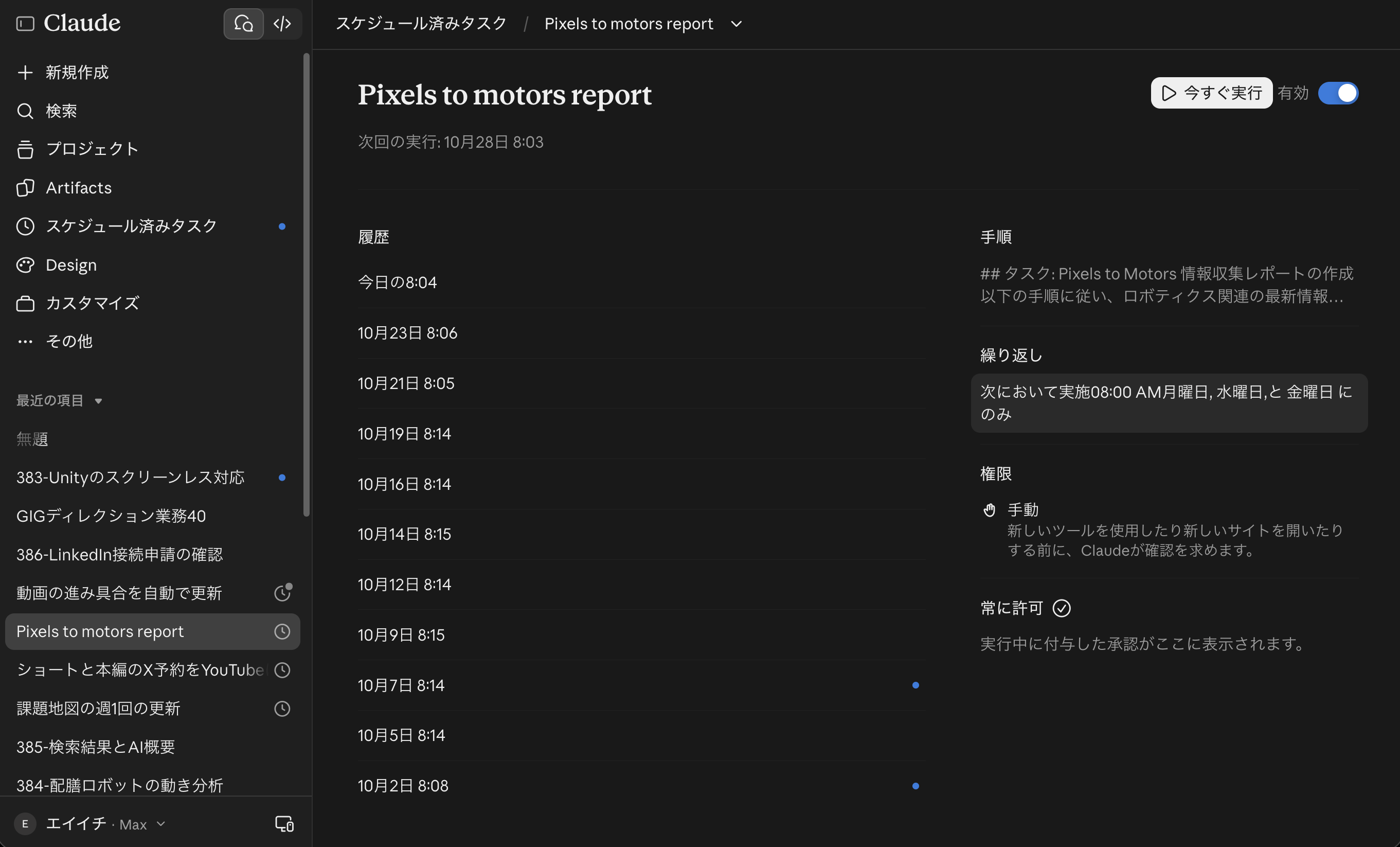The image size is (1400, 847).
Task: Switch to the code mode icon
Action: [x=282, y=23]
